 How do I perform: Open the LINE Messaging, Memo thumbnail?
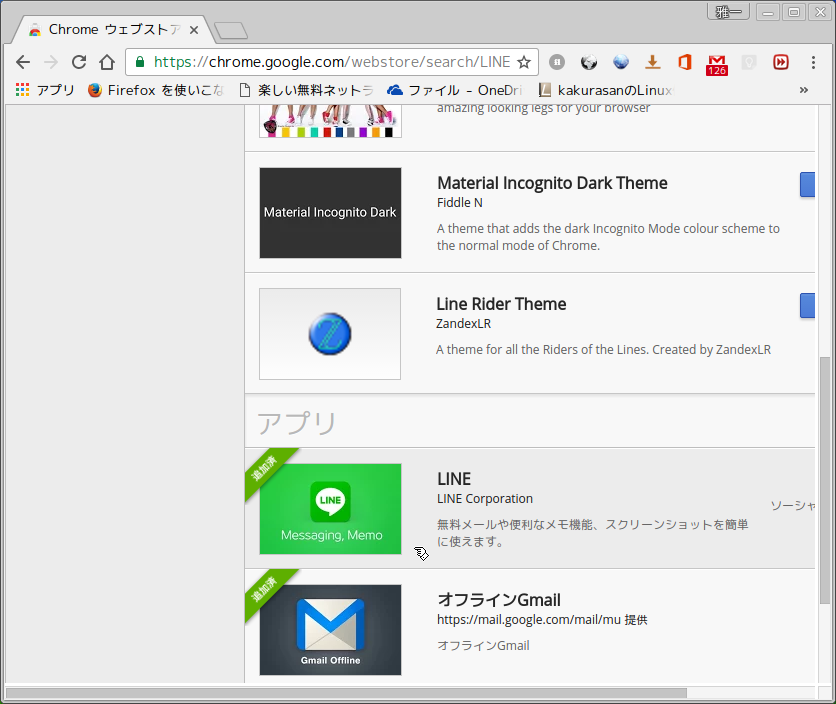330,509
